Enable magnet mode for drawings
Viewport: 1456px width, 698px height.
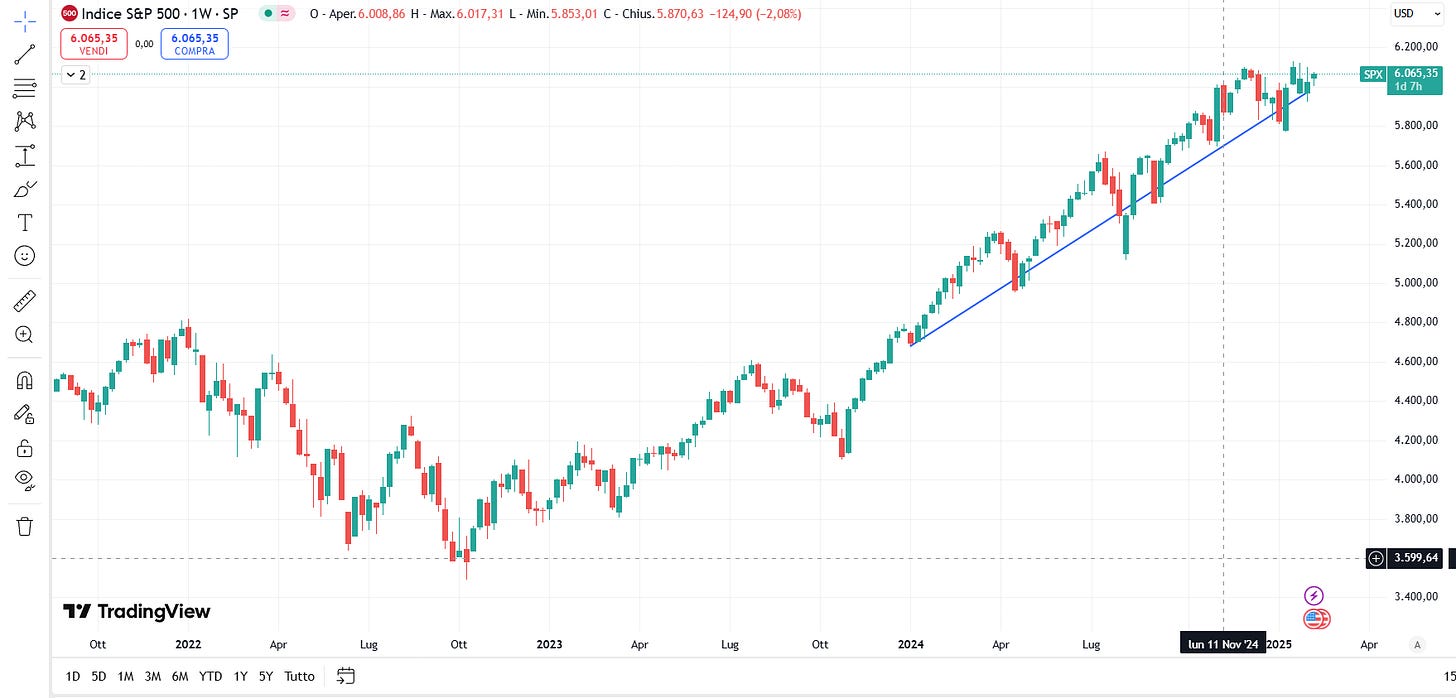coord(24,379)
